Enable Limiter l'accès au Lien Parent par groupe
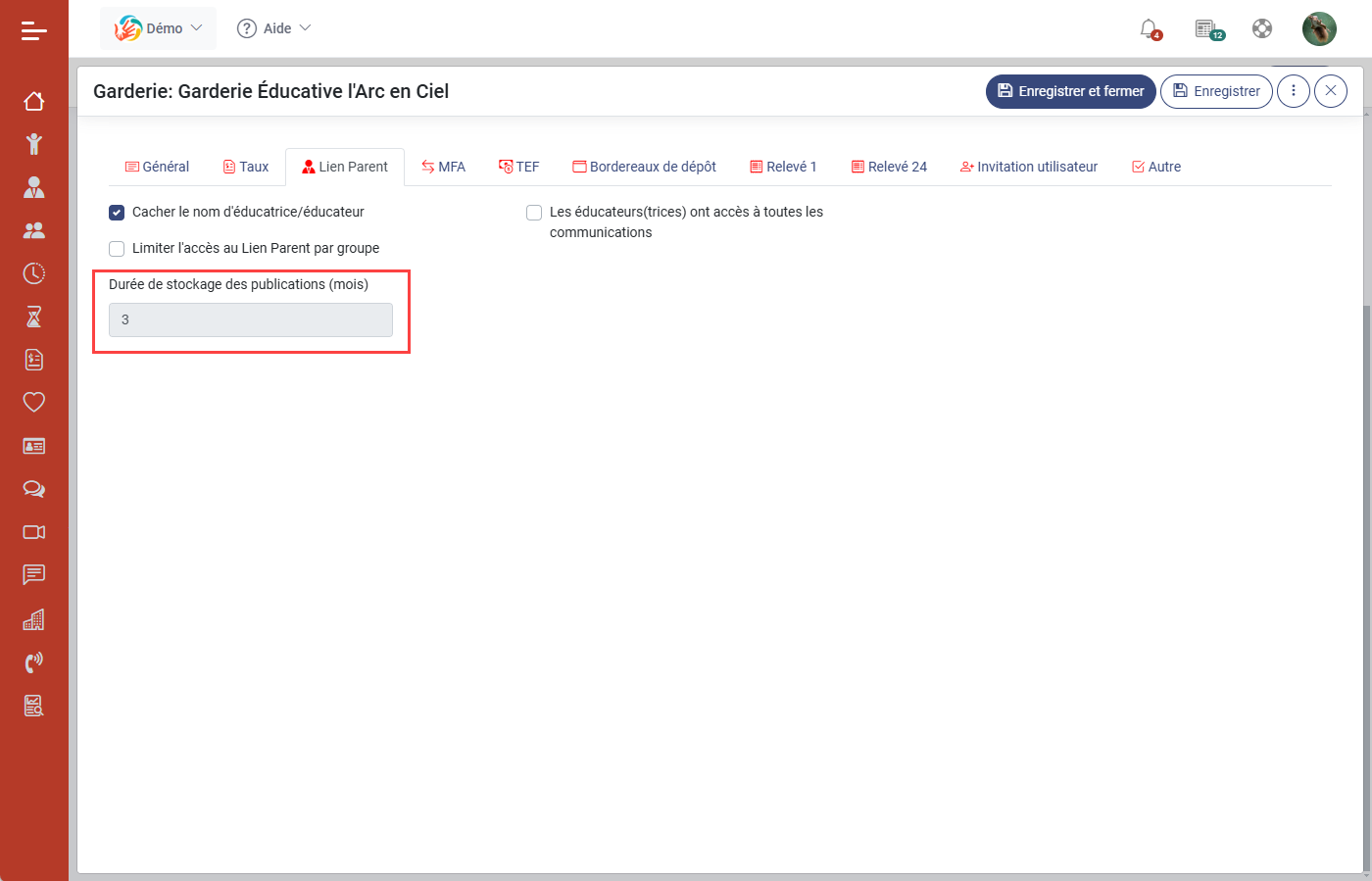The height and width of the screenshot is (881, 1372). [x=117, y=249]
